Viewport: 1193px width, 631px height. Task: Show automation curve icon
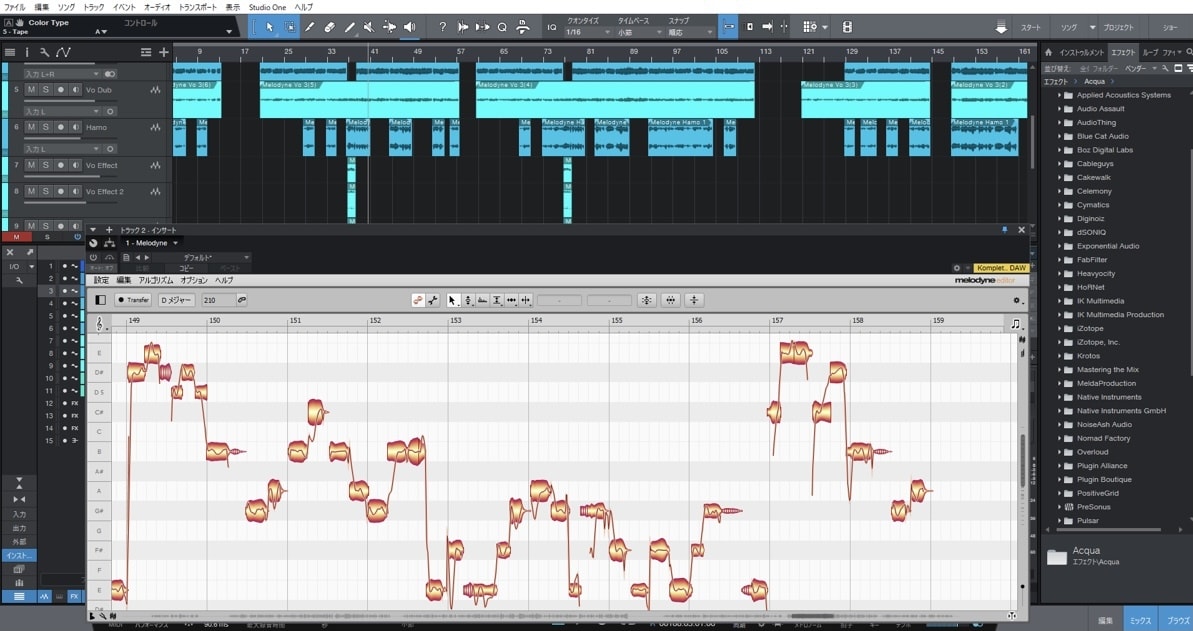pos(63,53)
